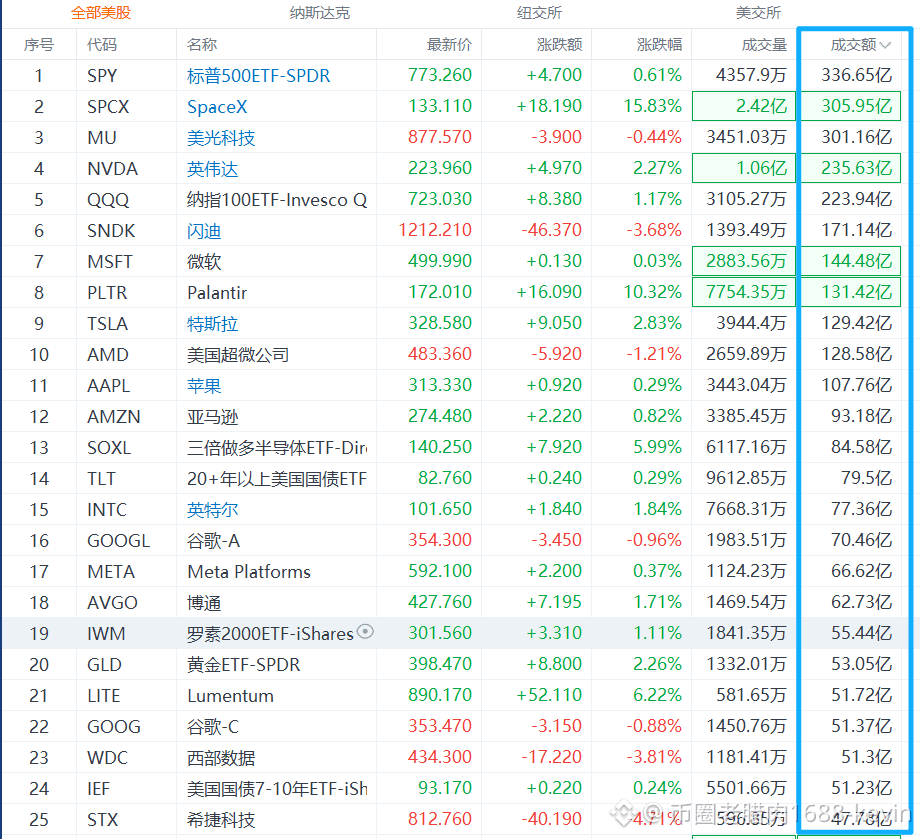Switch to the 全部美股 tab

tap(101, 13)
